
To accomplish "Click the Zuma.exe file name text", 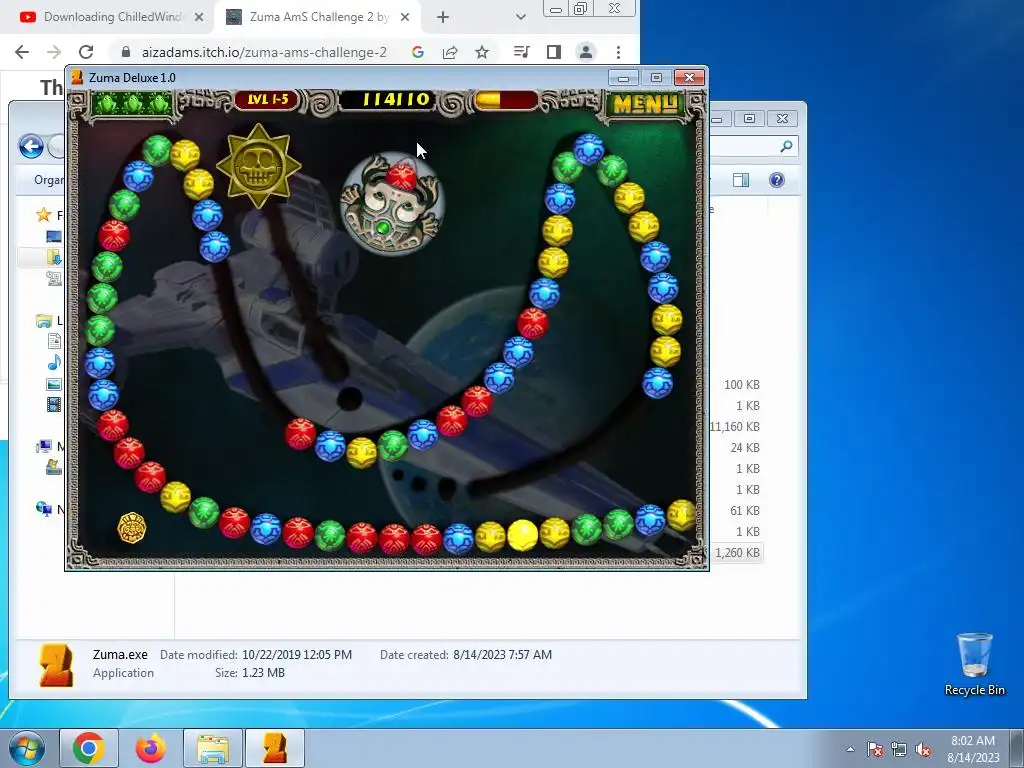I will point(120,654).
